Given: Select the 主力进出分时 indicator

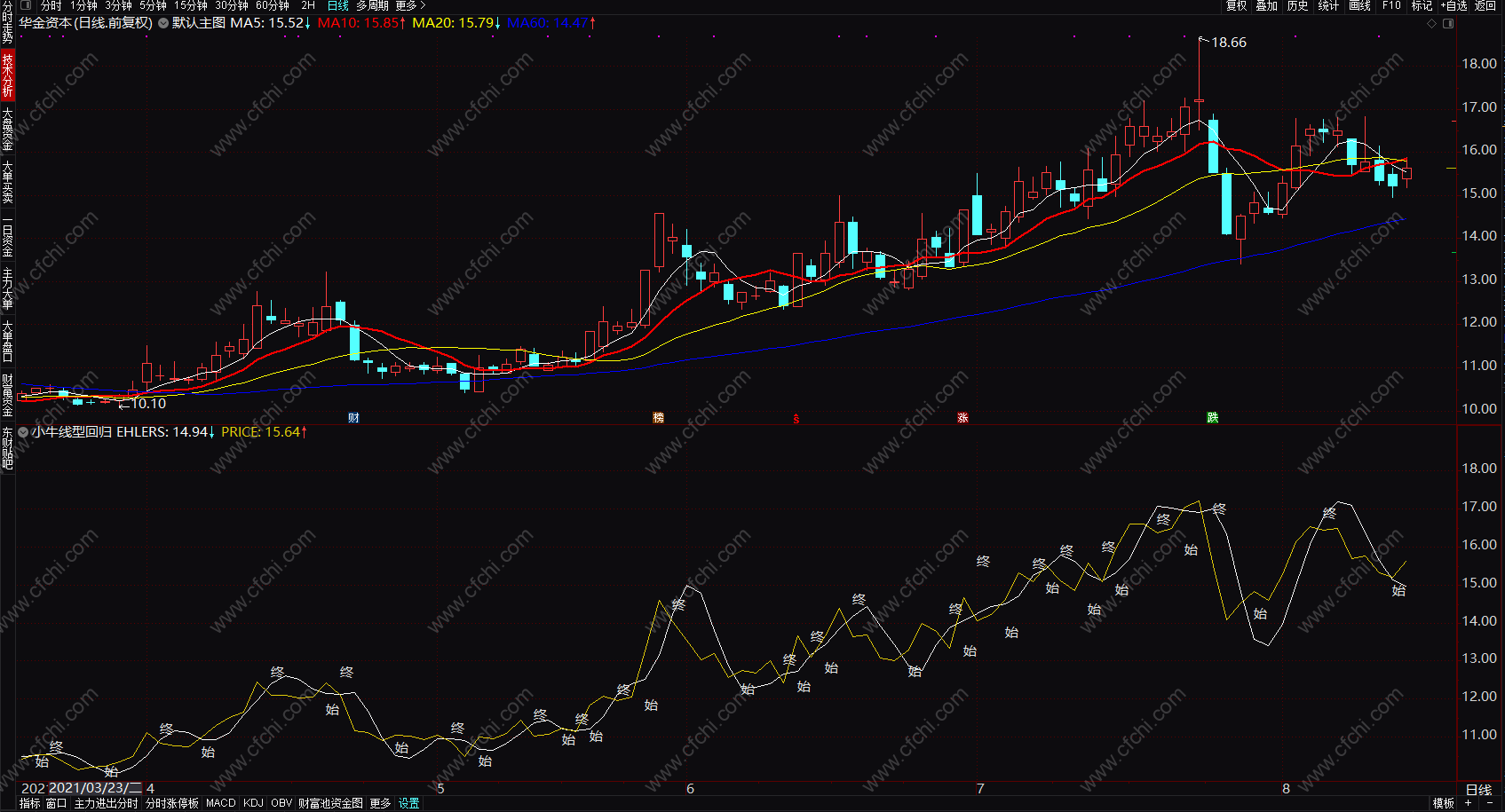Looking at the screenshot, I should click(106, 803).
